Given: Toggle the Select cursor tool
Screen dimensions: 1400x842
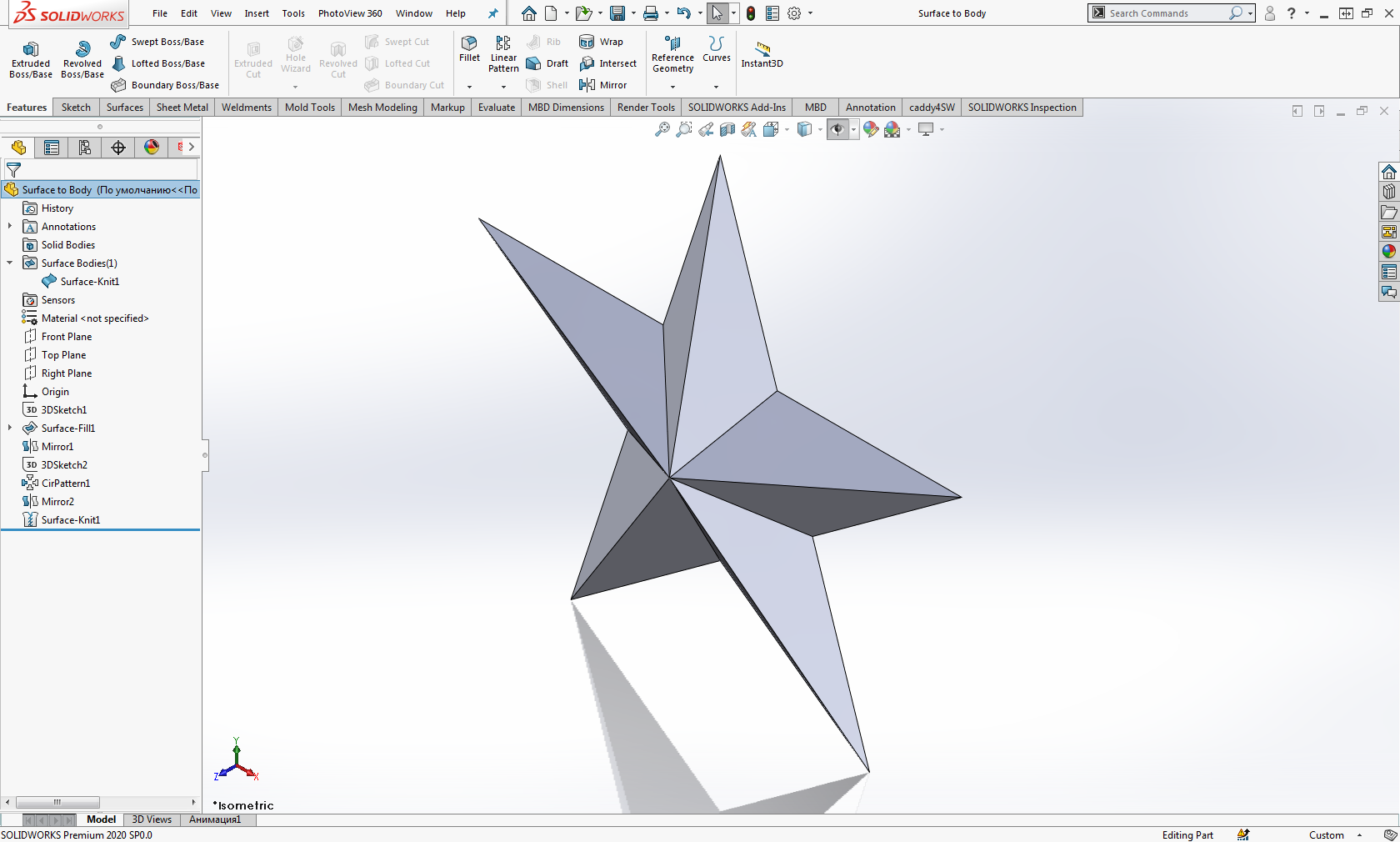Looking at the screenshot, I should (x=717, y=13).
